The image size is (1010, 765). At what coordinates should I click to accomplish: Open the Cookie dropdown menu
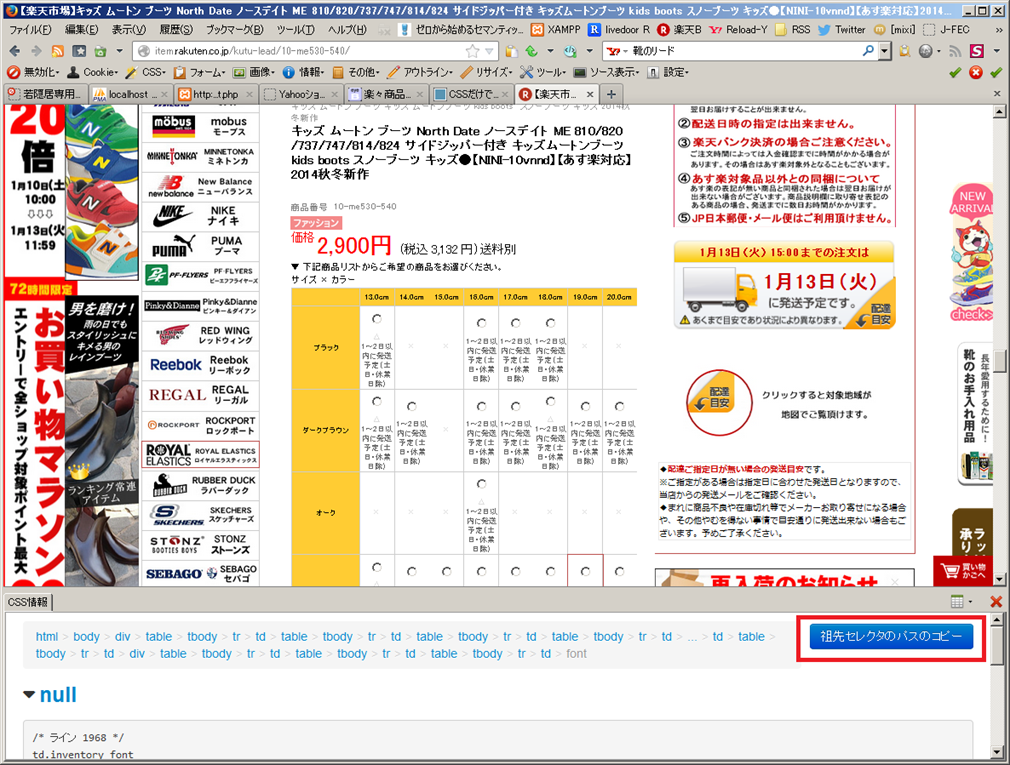93,72
